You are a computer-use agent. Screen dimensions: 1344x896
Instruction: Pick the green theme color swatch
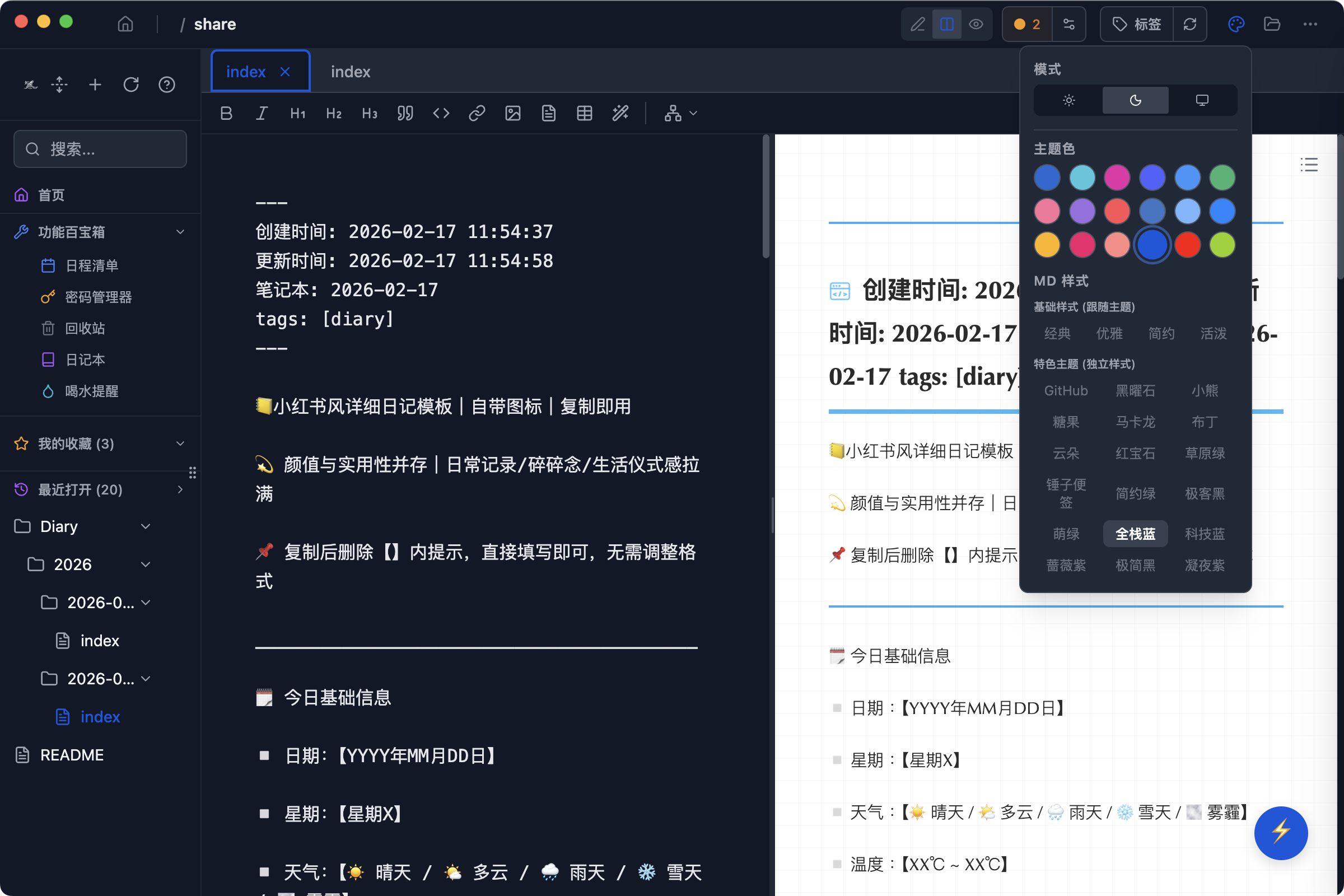coord(1222,177)
